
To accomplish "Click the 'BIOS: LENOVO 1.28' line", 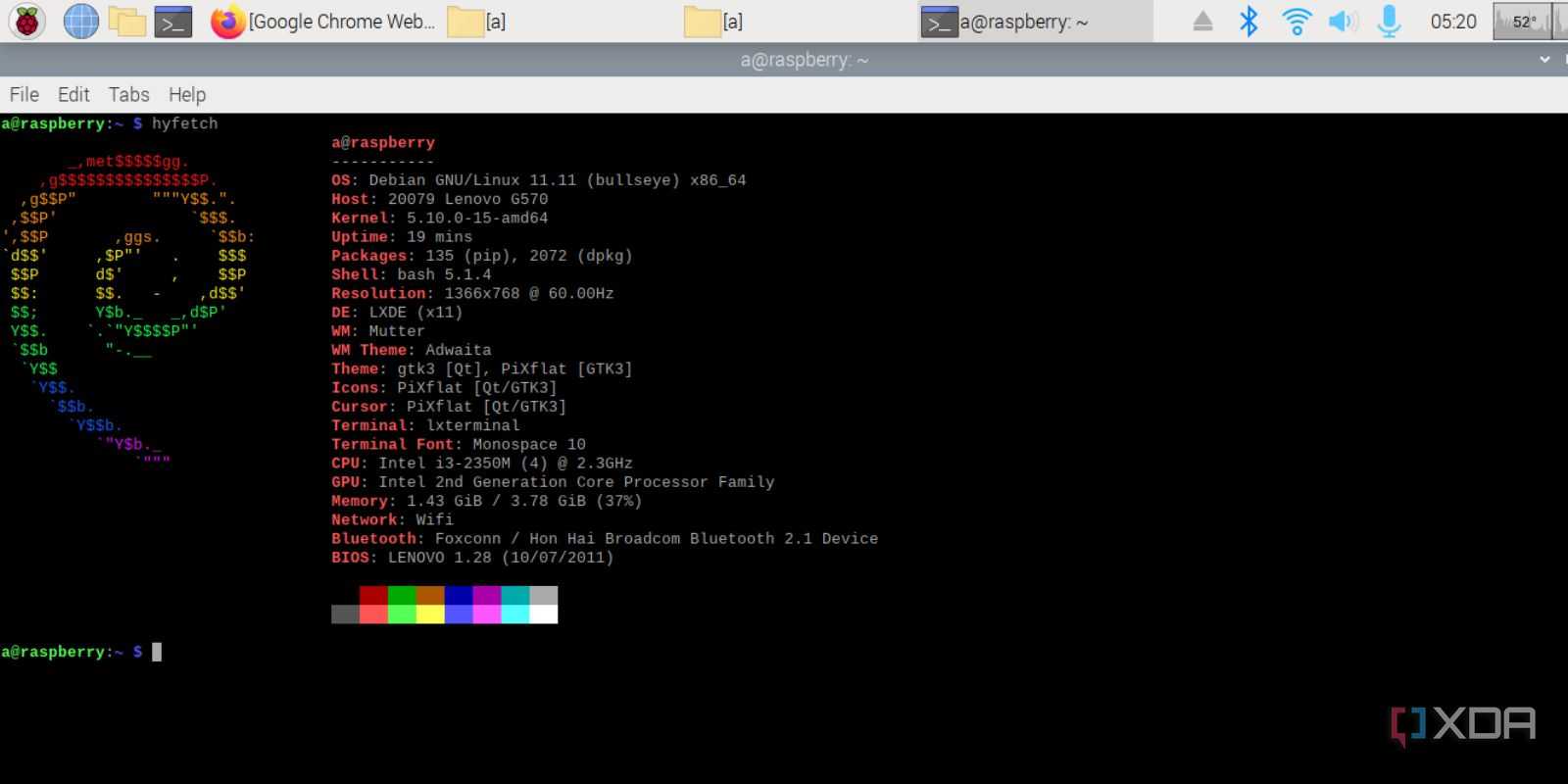I will (472, 558).
